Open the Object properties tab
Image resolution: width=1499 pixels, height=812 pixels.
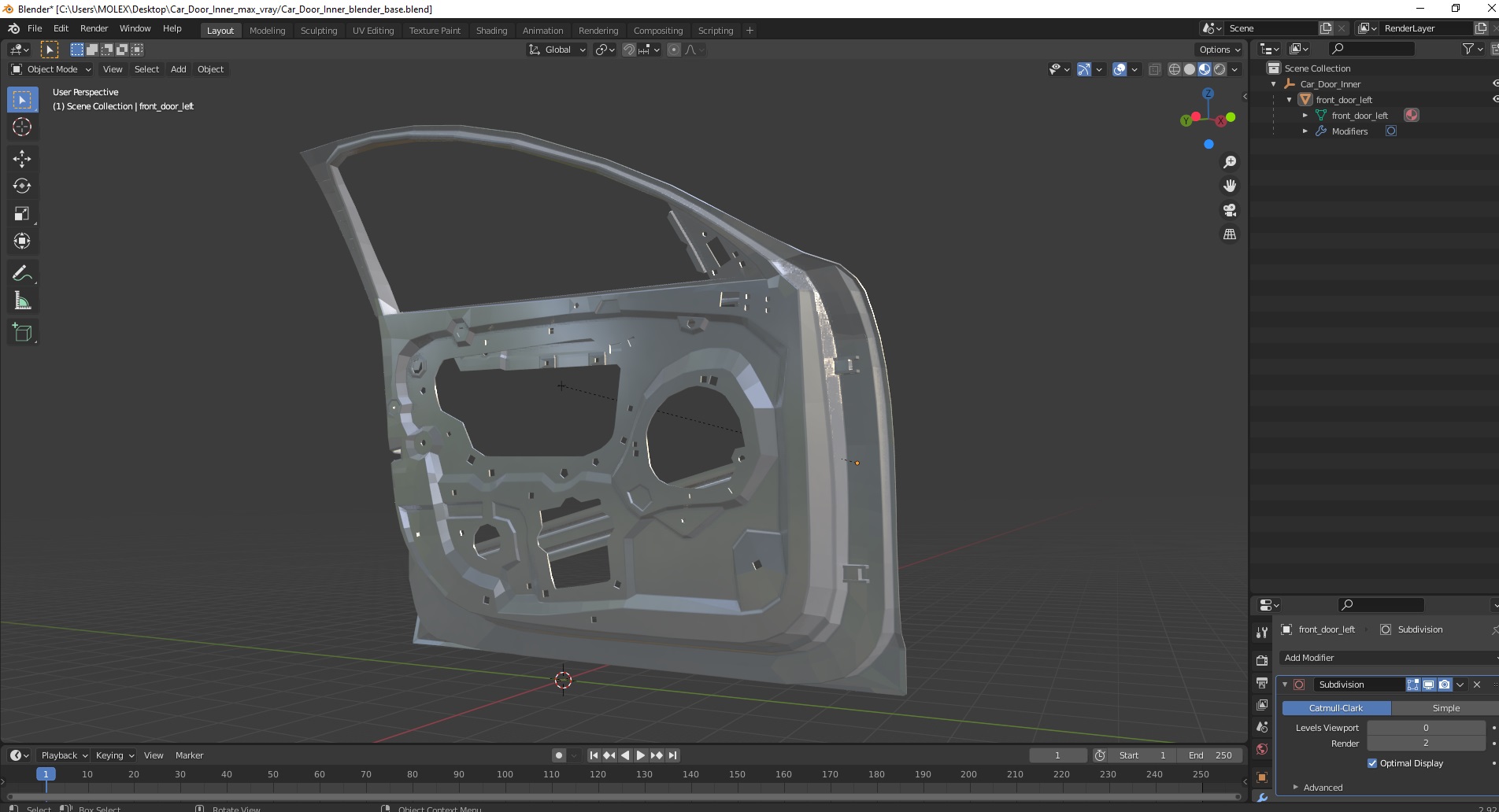[x=1262, y=777]
